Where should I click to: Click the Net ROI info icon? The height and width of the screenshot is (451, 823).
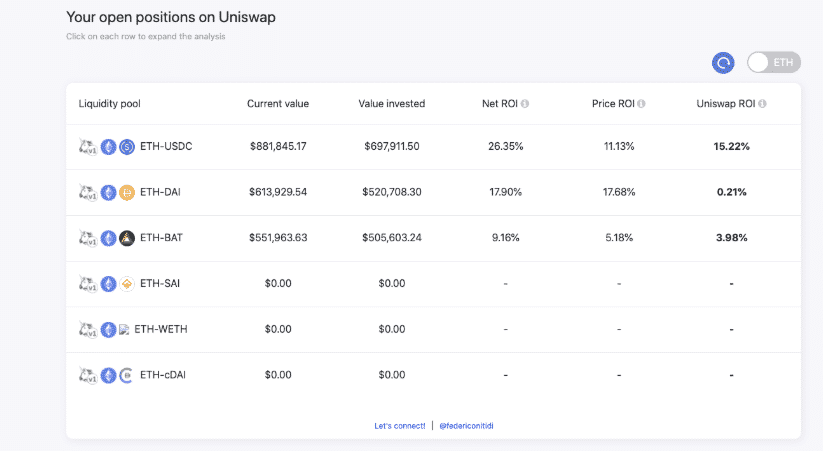tap(524, 104)
